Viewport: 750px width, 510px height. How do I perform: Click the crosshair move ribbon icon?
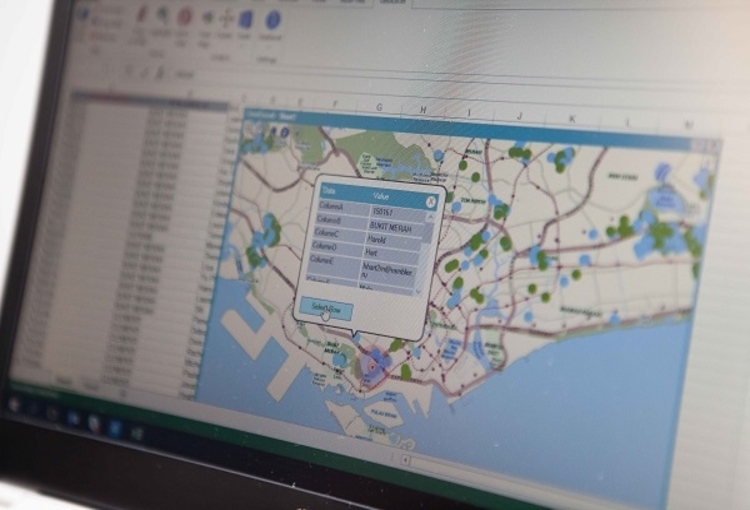tap(225, 18)
